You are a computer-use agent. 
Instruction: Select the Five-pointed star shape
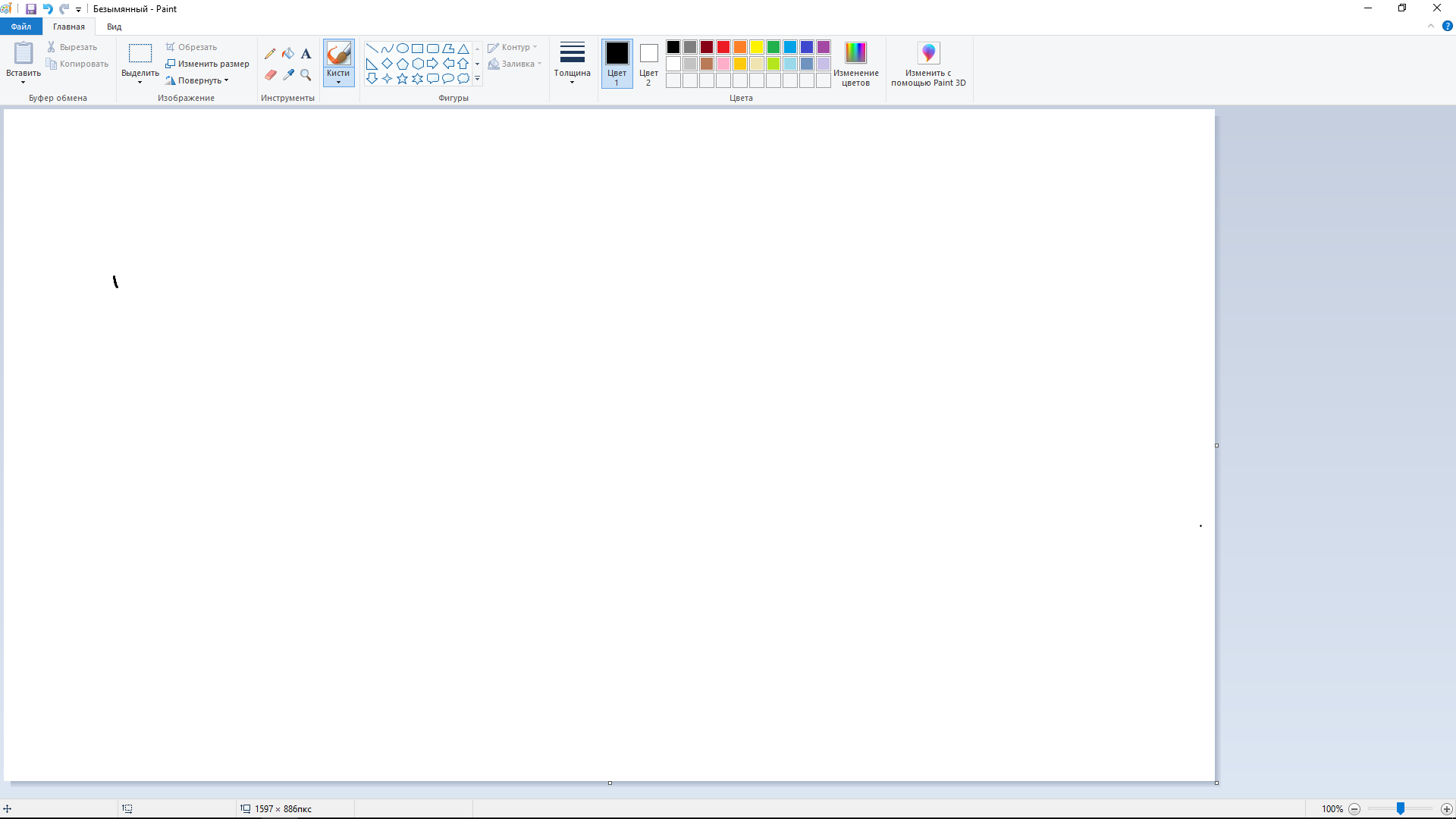pos(402,78)
